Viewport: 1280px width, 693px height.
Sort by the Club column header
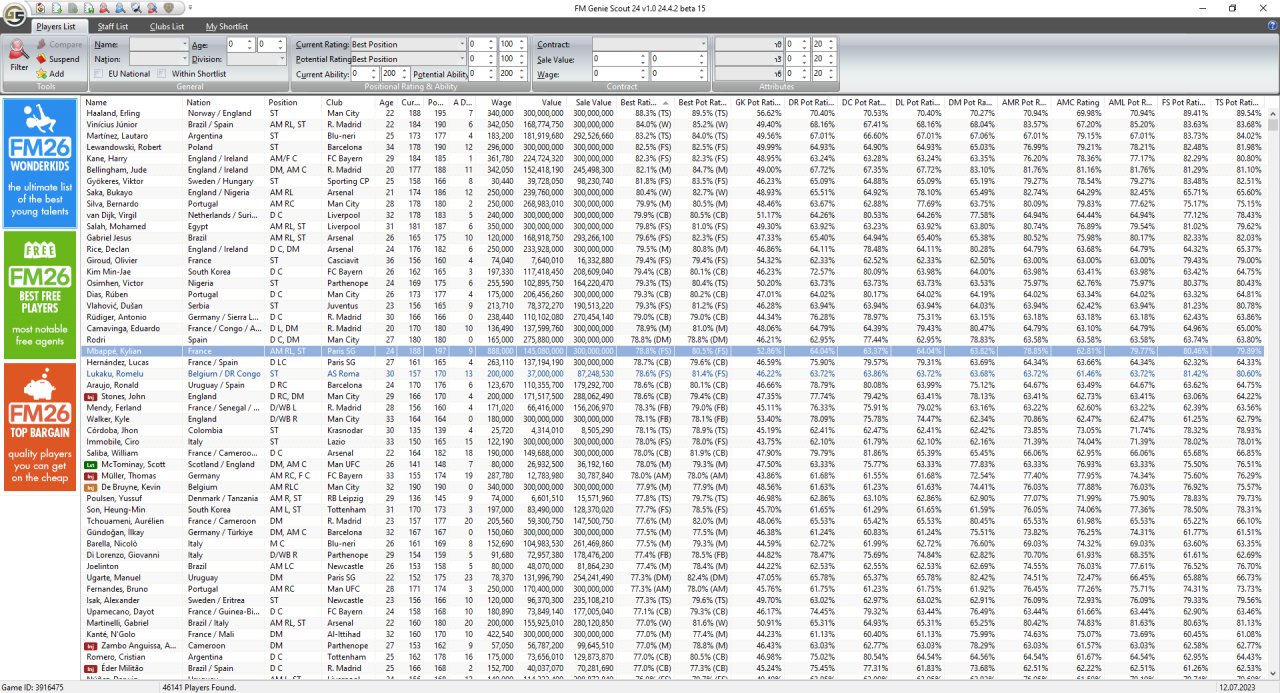351,102
